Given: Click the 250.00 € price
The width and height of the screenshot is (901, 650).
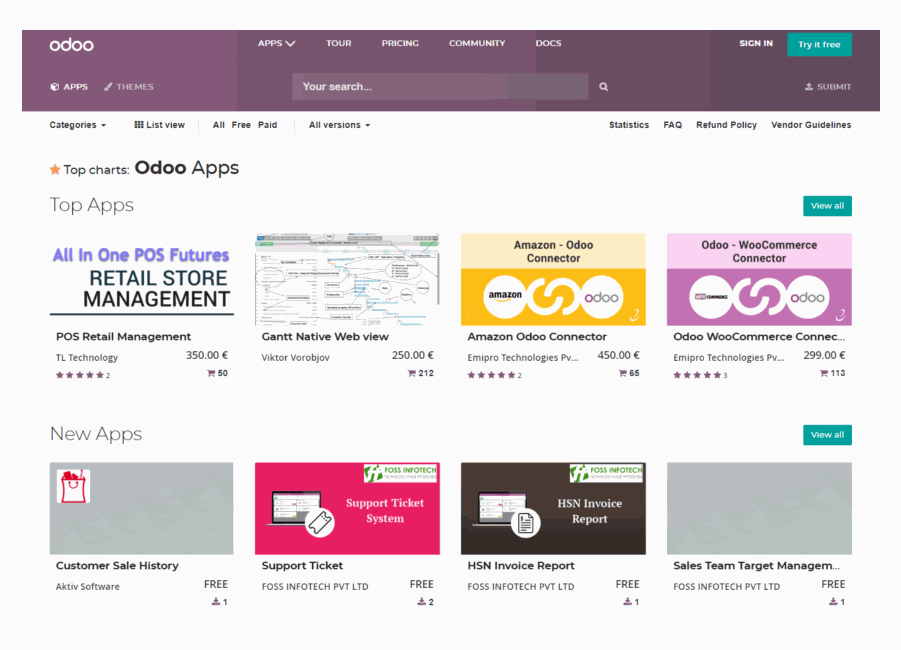Looking at the screenshot, I should (413, 355).
